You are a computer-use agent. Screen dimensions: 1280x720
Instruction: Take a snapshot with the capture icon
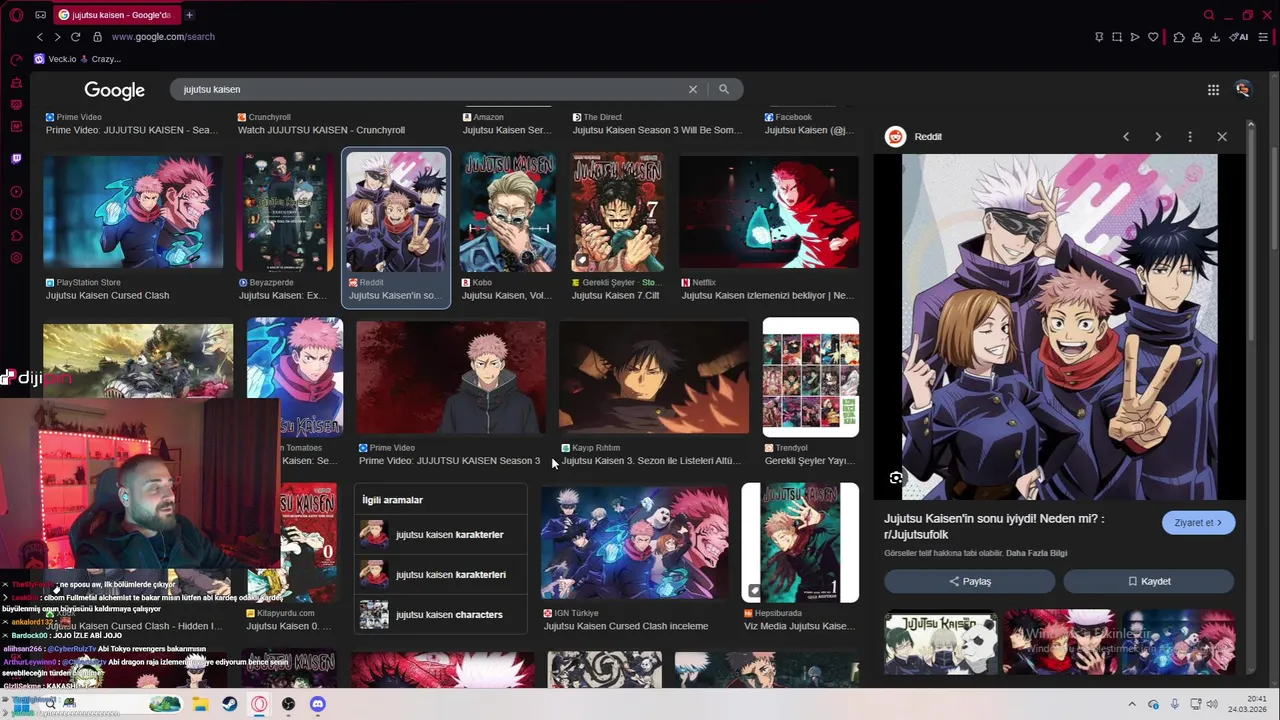pos(1117,37)
